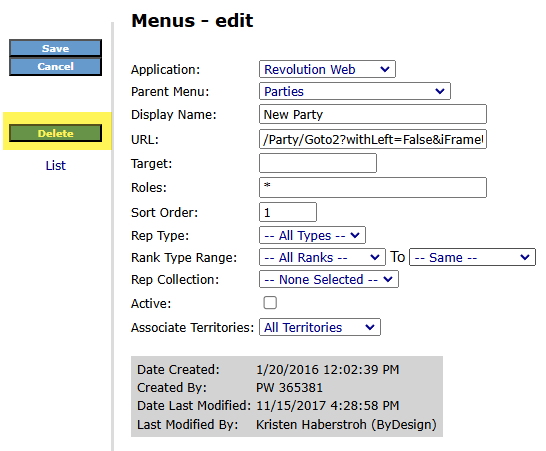Click the Last Modified By: label
Screen dimensions: 546x451
pyautogui.click(x=187, y=425)
